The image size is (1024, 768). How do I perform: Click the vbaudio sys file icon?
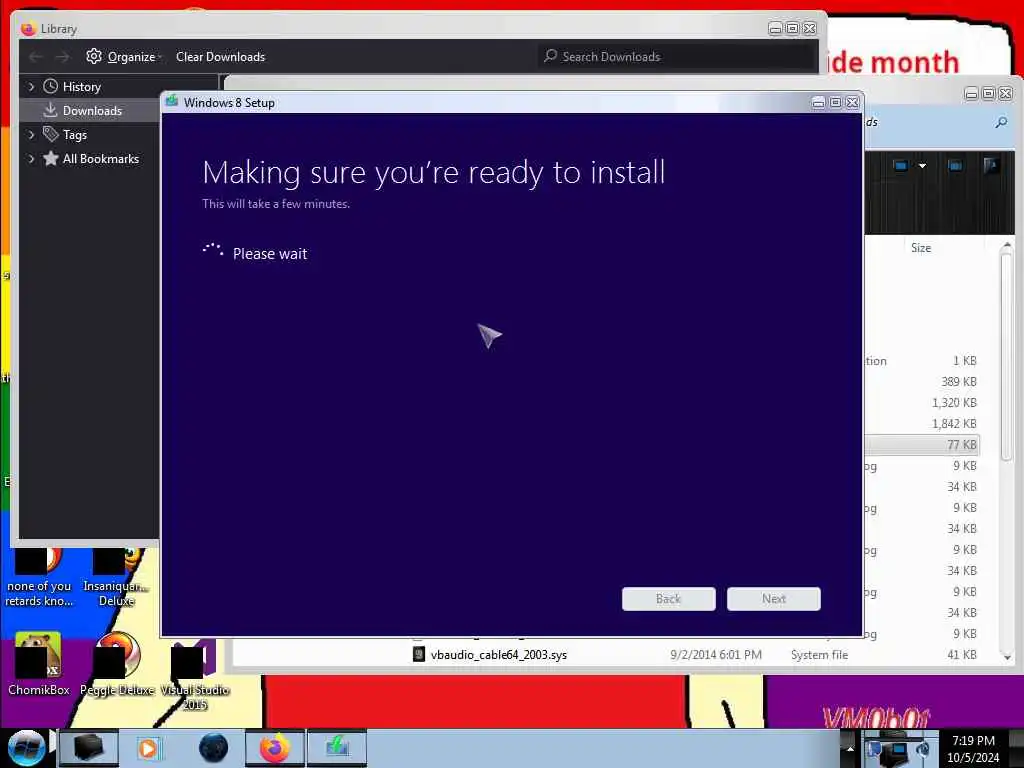(x=419, y=654)
